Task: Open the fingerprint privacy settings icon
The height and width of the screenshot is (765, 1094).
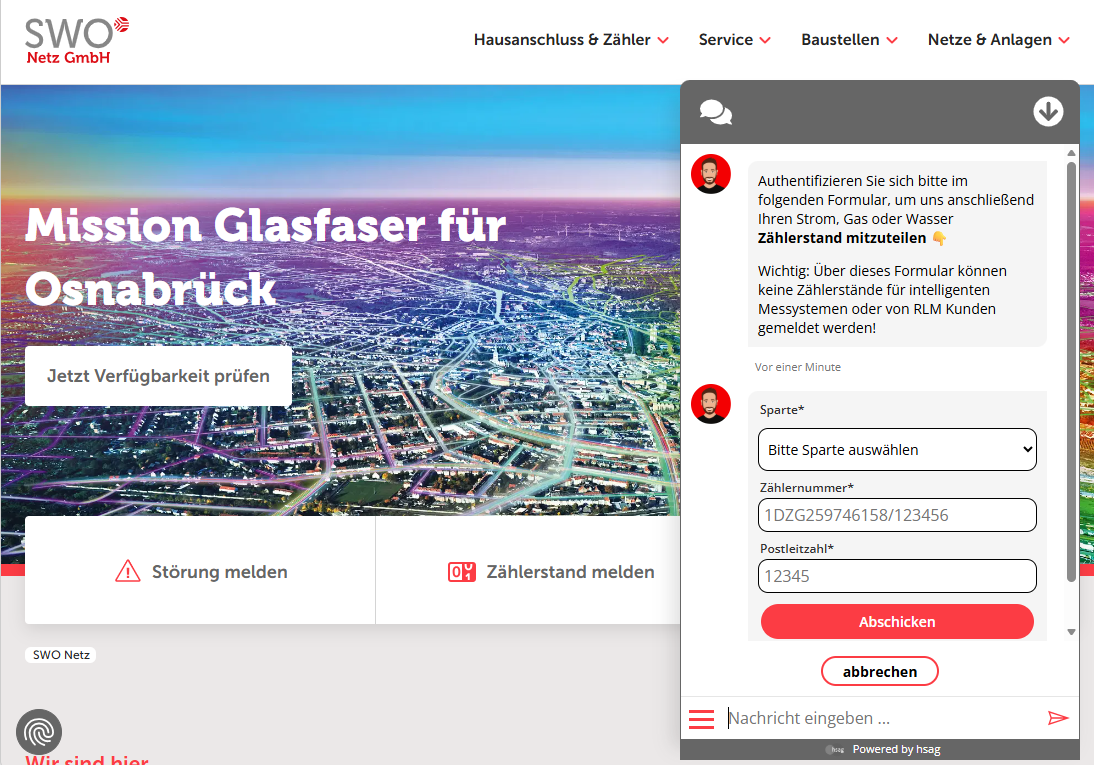Action: (x=39, y=731)
